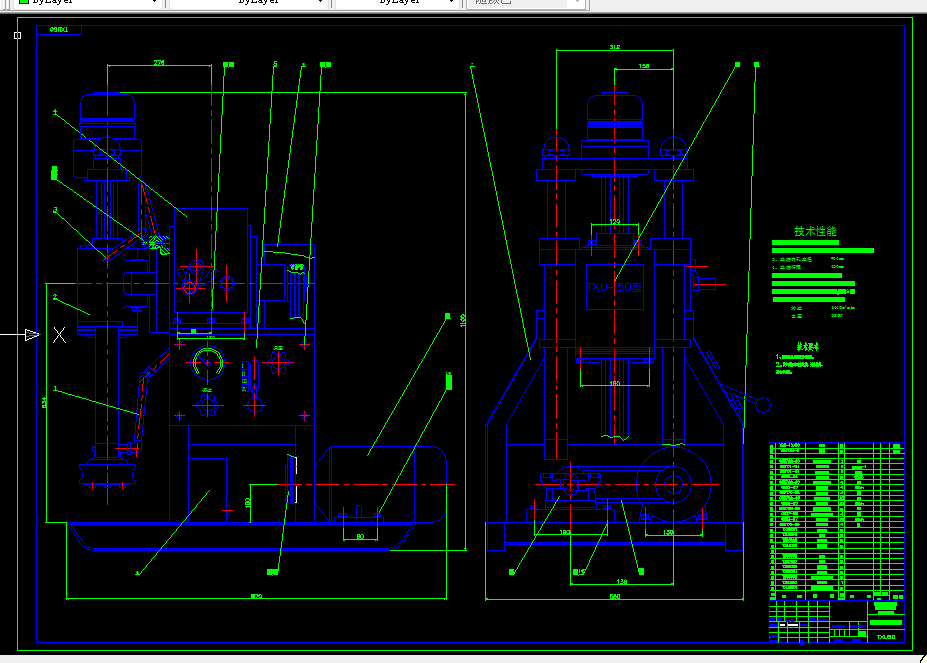Image resolution: width=927 pixels, height=663 pixels.
Task: Select the "158" dimension text
Action: pos(644,66)
